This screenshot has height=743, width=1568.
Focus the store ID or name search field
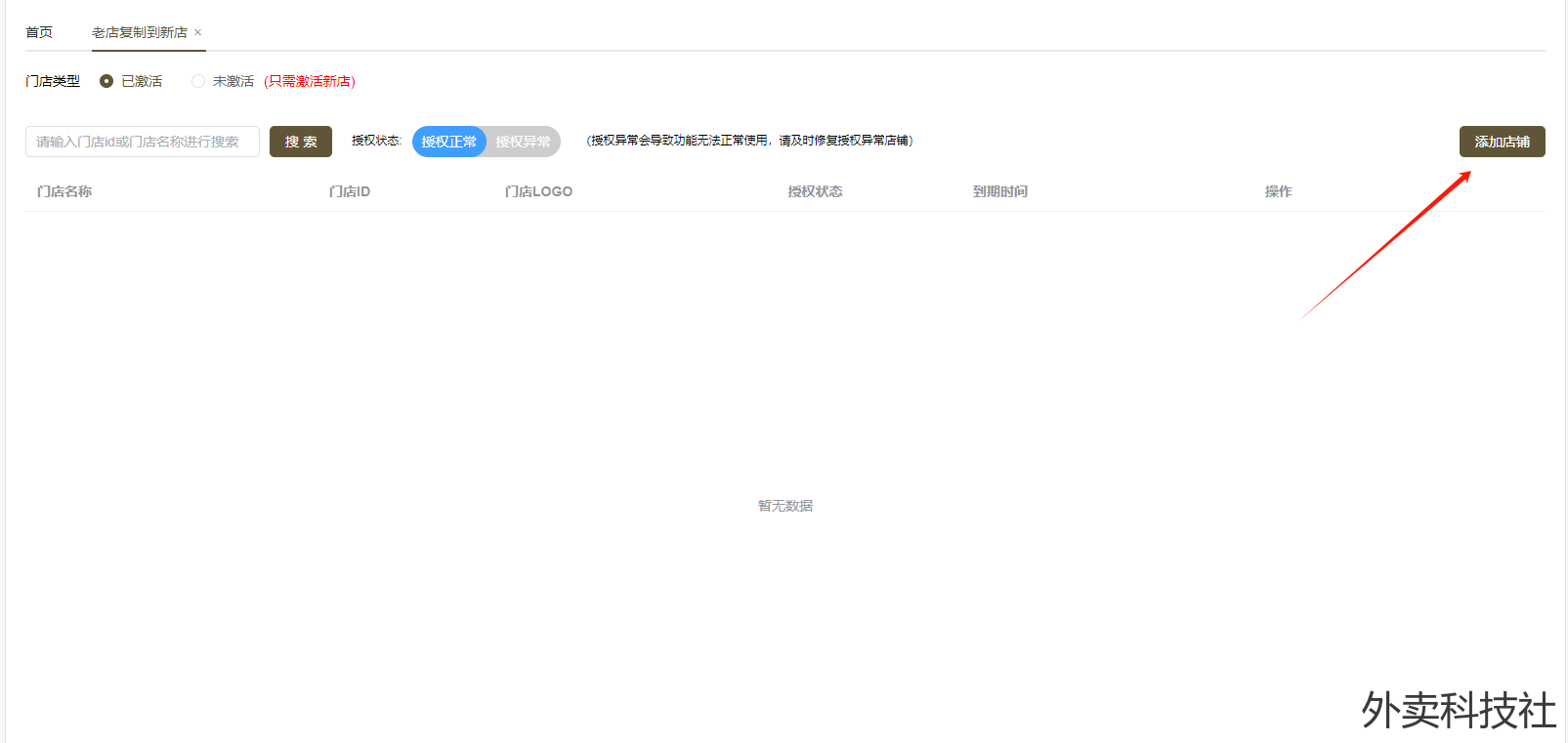click(x=143, y=142)
